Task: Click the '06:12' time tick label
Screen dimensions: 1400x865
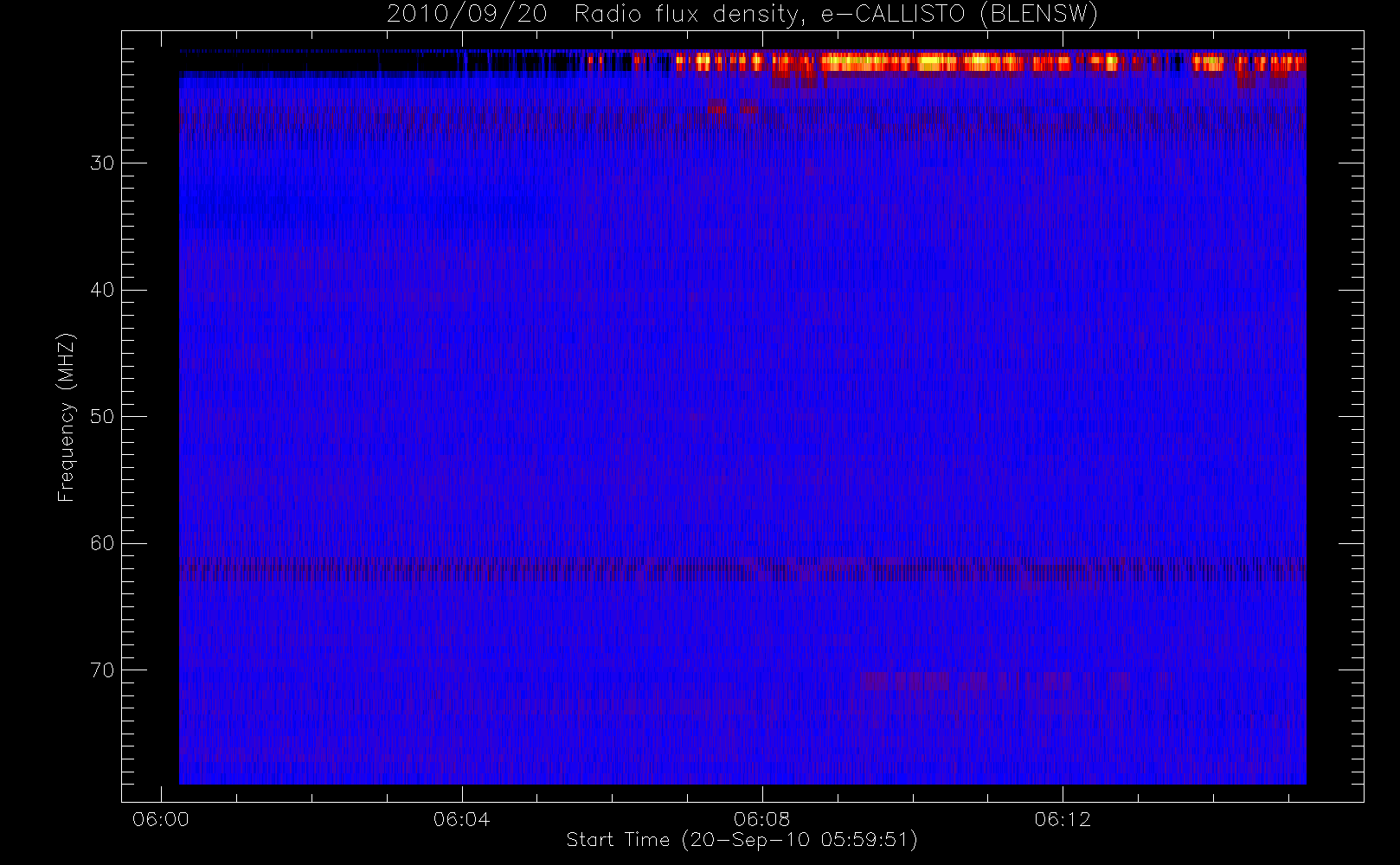Action: [x=1063, y=818]
